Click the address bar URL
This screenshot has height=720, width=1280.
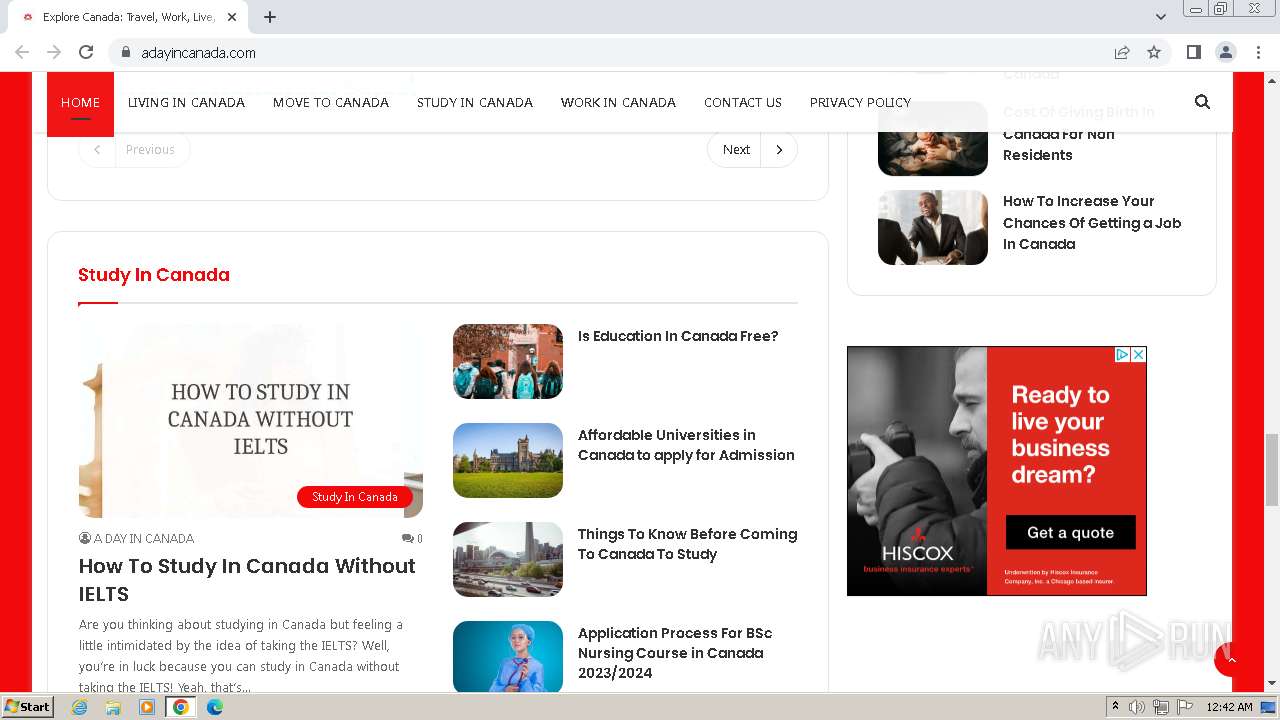click(x=199, y=52)
